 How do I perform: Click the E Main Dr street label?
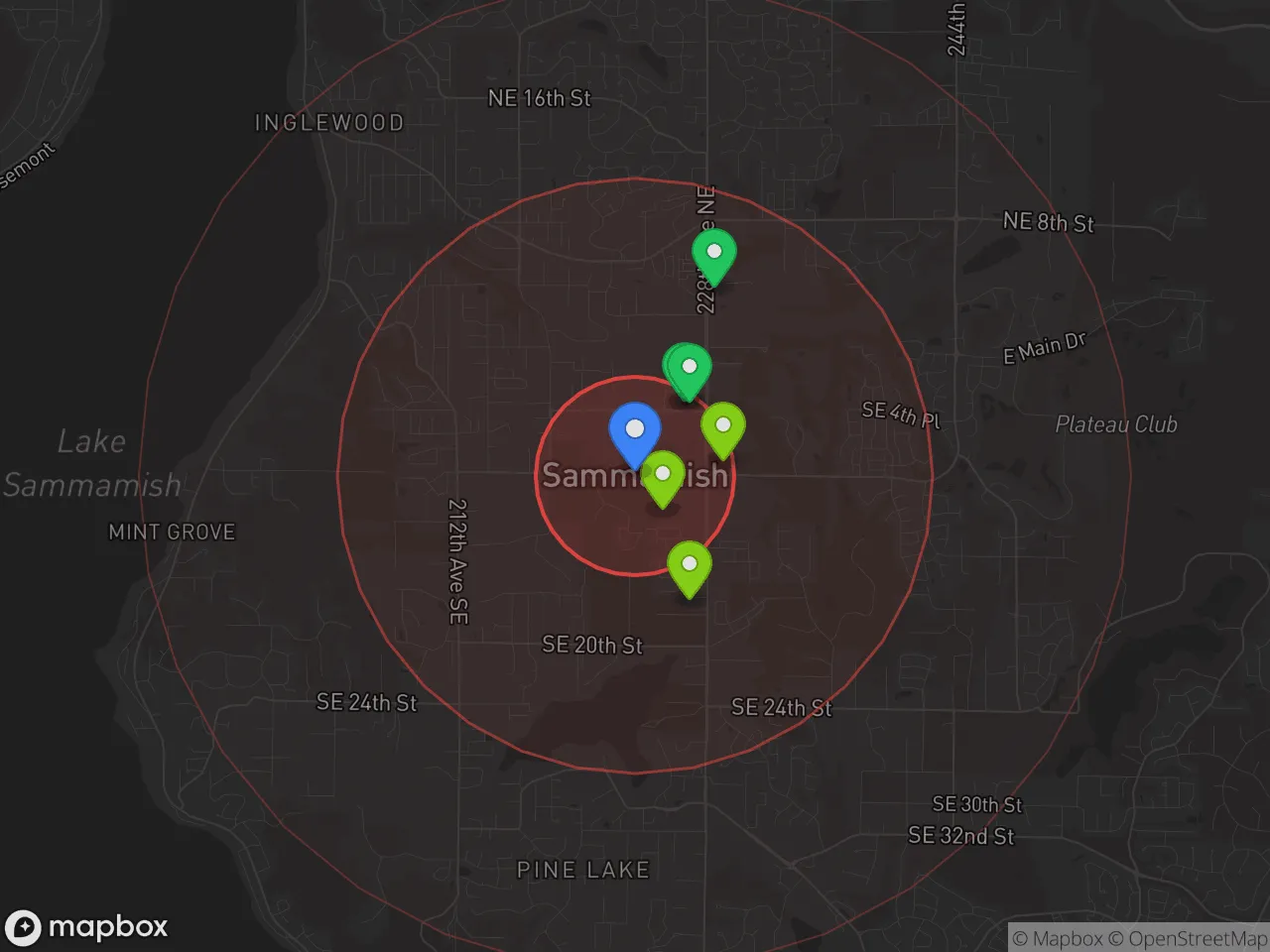point(1045,348)
